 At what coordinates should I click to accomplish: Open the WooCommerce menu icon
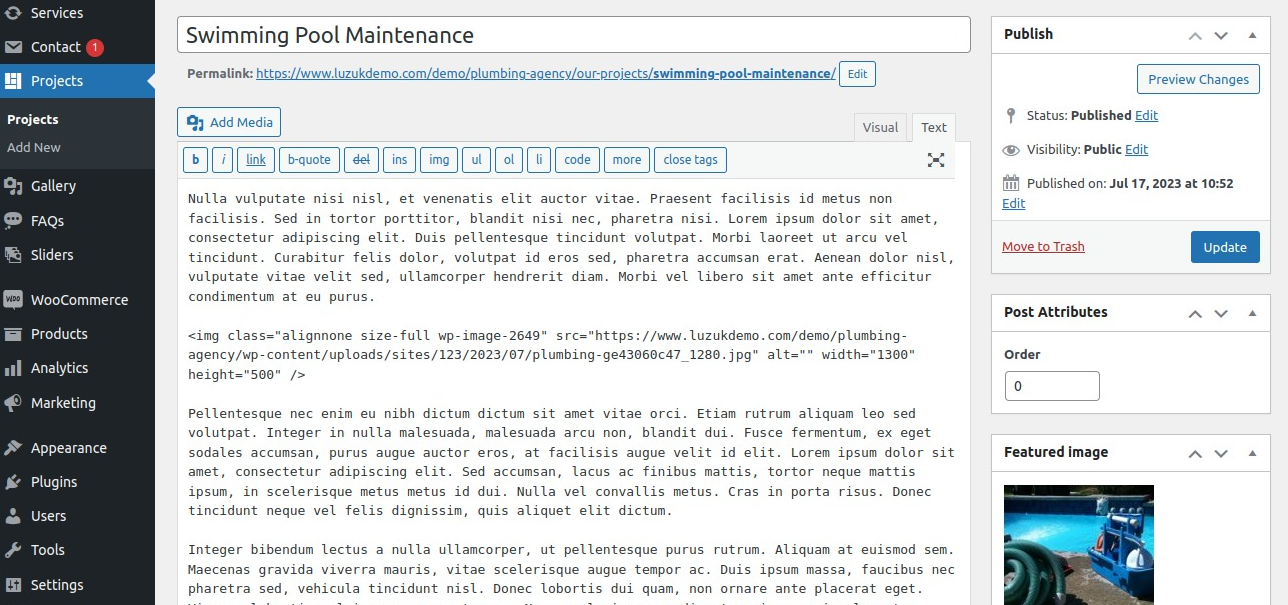14,300
